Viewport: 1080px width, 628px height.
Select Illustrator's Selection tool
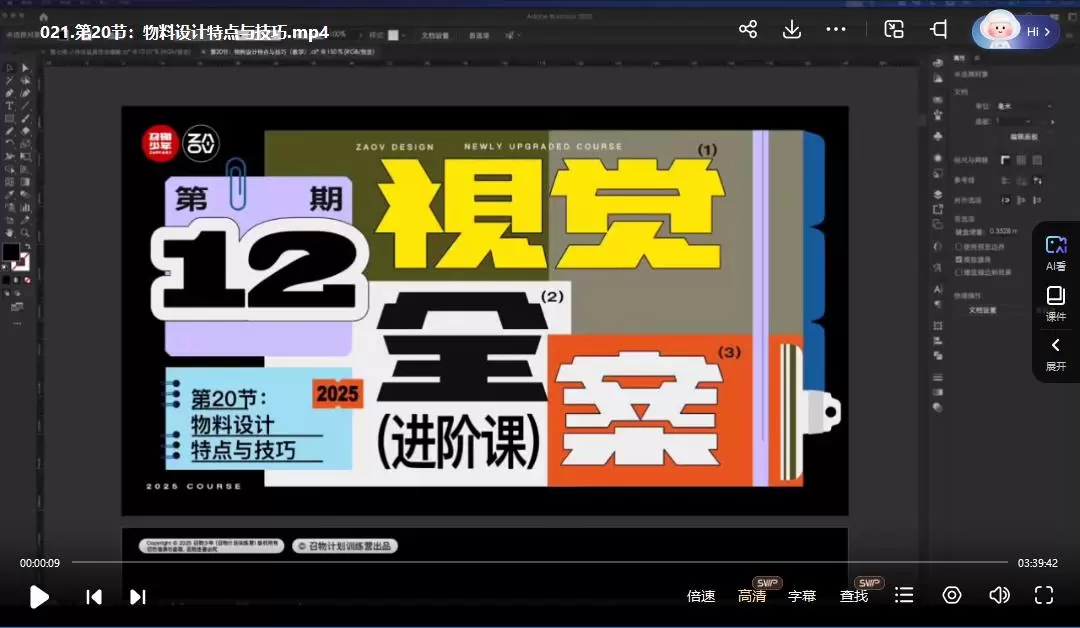point(10,68)
